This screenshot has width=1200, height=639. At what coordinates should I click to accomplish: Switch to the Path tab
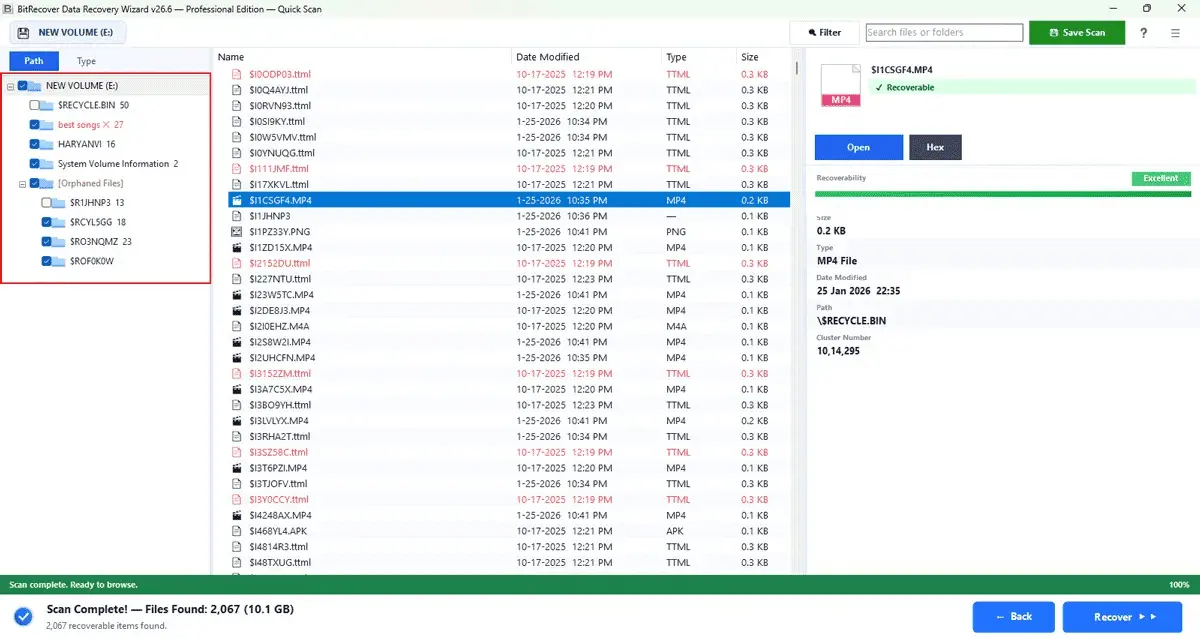tap(34, 61)
